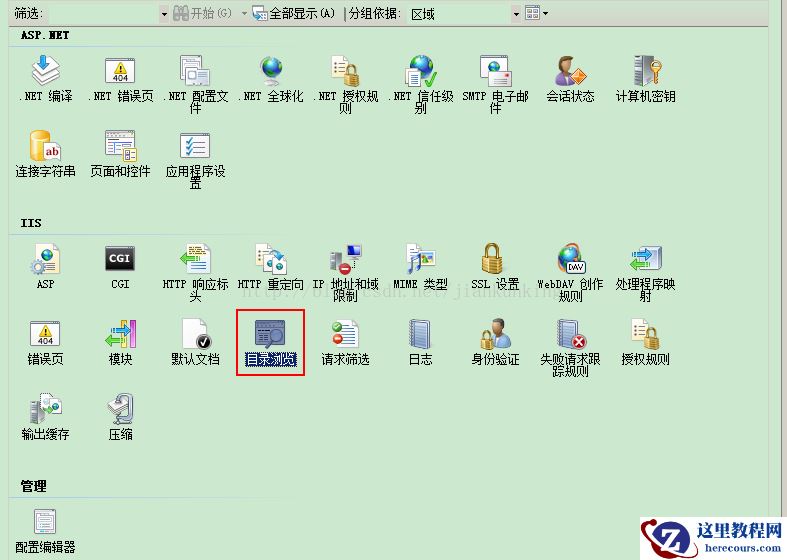This screenshot has width=787, height=560.
Task: Open 应用程序设置 checklist icon
Action: point(195,146)
